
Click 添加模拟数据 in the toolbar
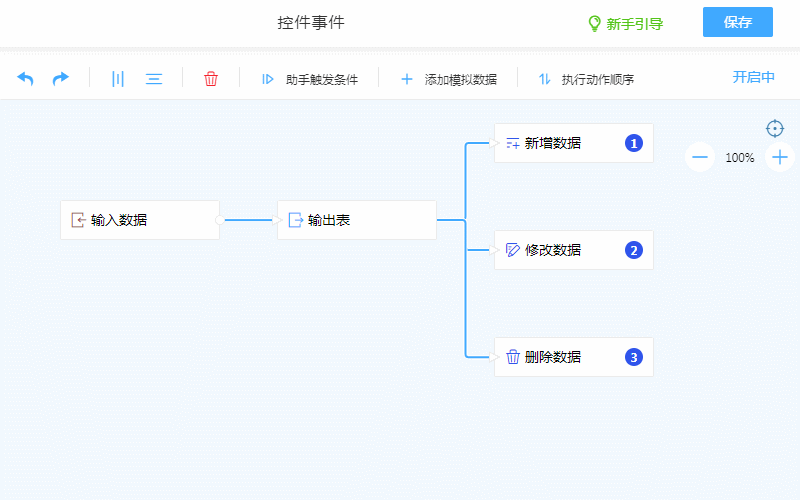[448, 79]
